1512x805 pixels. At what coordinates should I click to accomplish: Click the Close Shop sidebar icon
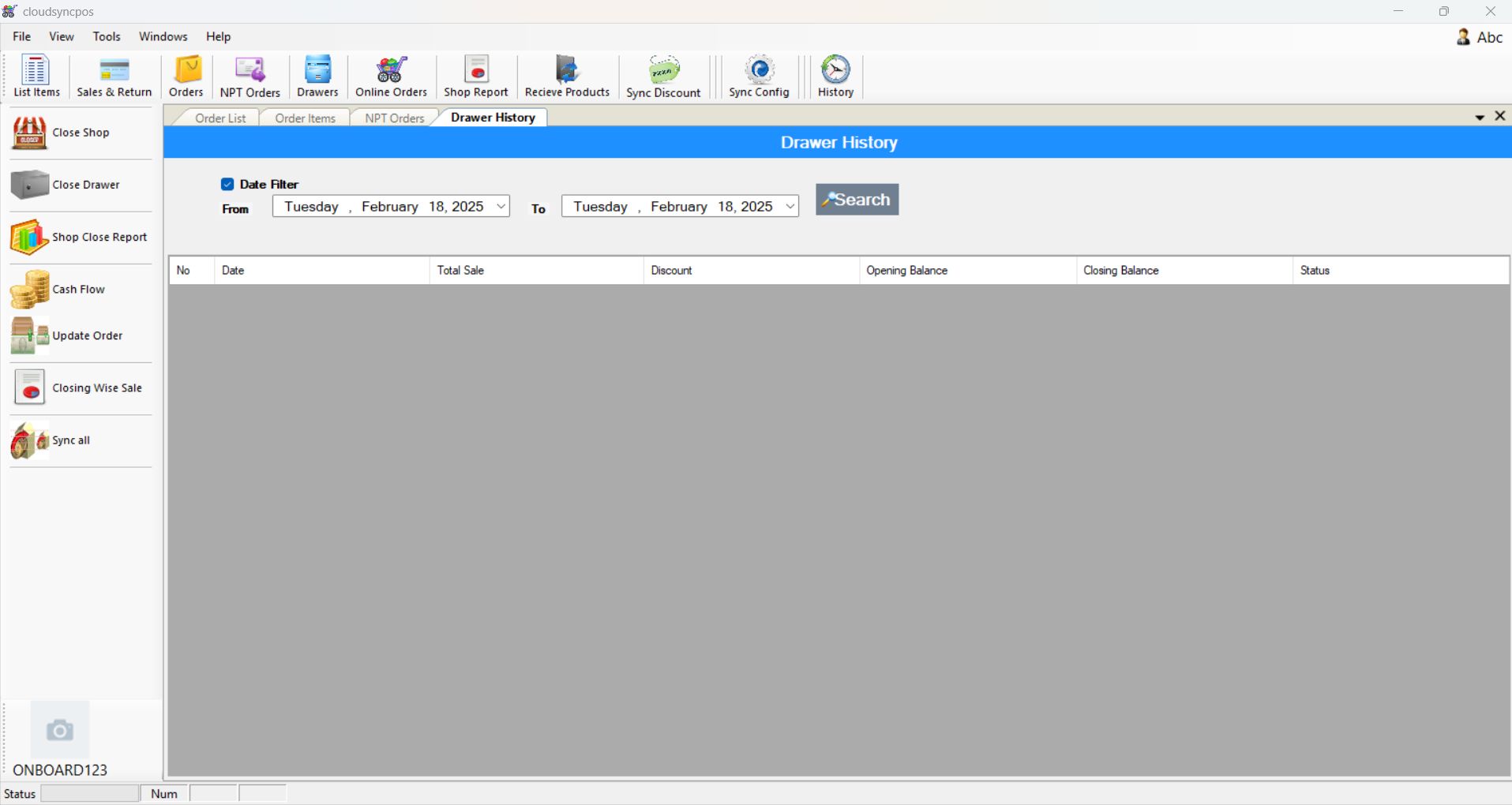pos(30,133)
